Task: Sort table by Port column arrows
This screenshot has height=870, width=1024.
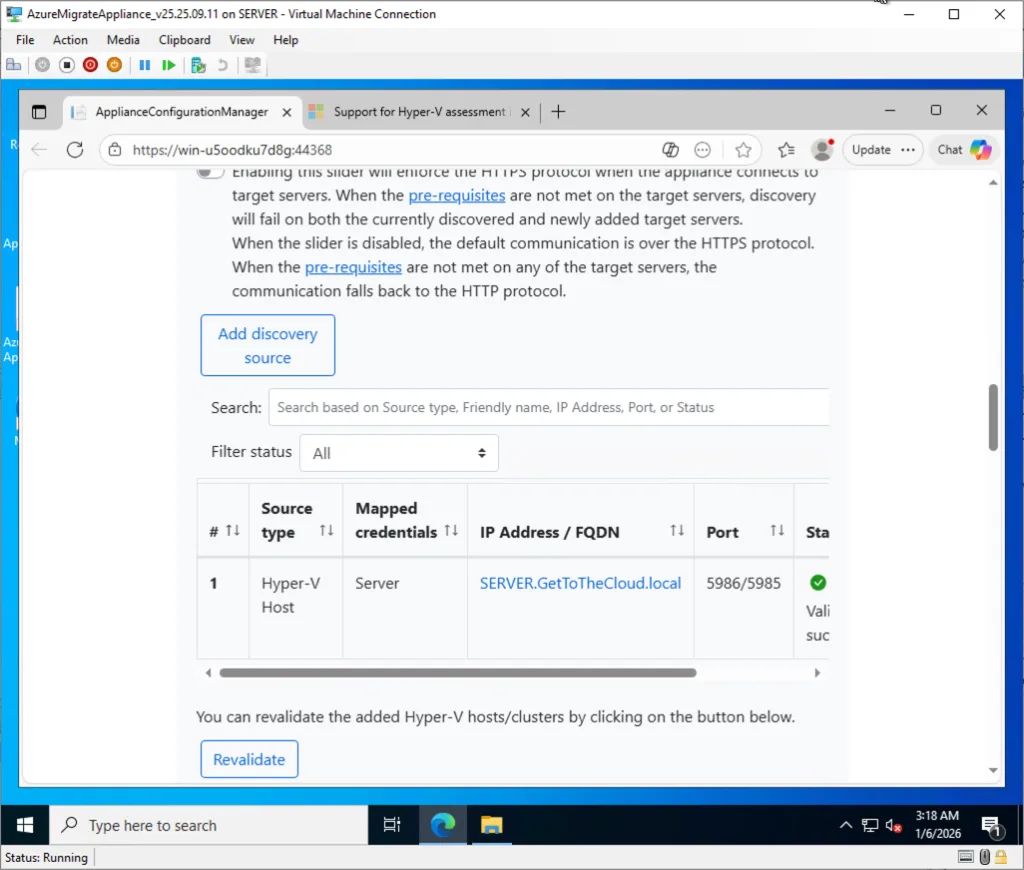Action: coord(777,531)
